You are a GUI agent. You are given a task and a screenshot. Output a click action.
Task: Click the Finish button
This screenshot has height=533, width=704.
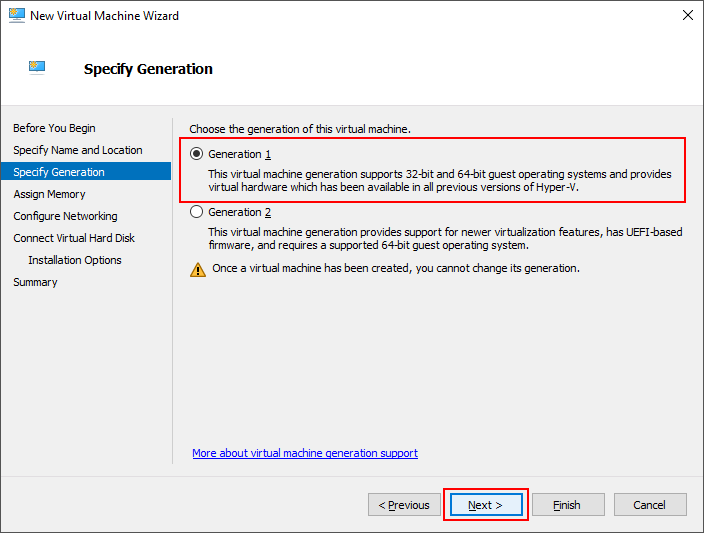point(568,505)
